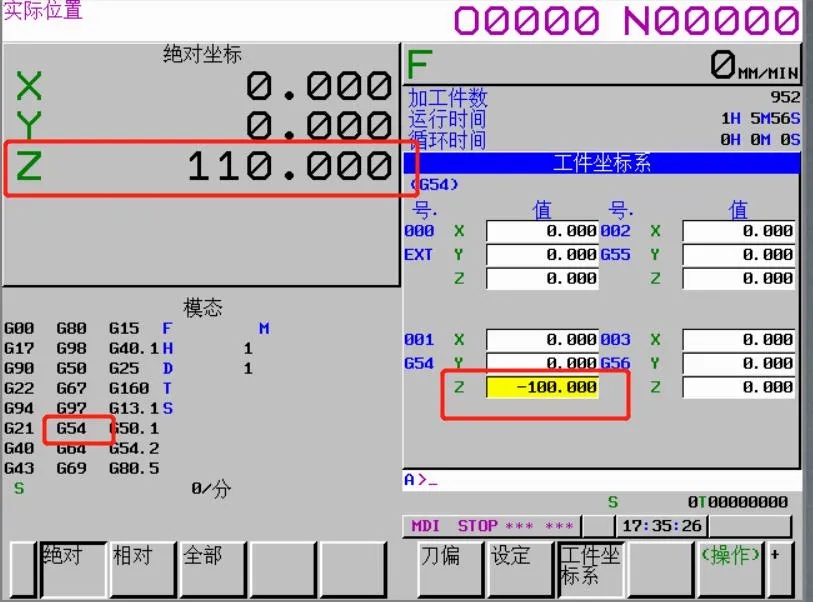
Task: Select the G54 X offset value field
Action: tap(542, 340)
